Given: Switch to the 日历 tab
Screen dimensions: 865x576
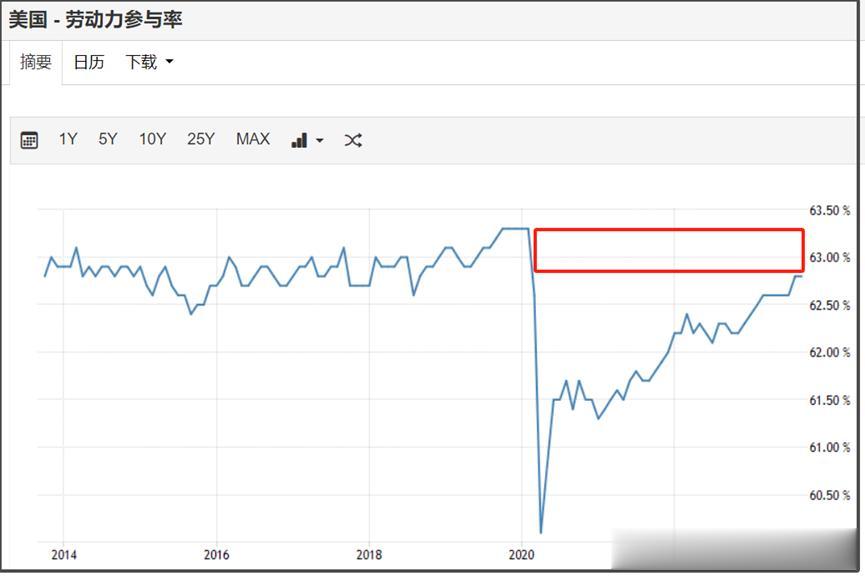Looking at the screenshot, I should 89,62.
